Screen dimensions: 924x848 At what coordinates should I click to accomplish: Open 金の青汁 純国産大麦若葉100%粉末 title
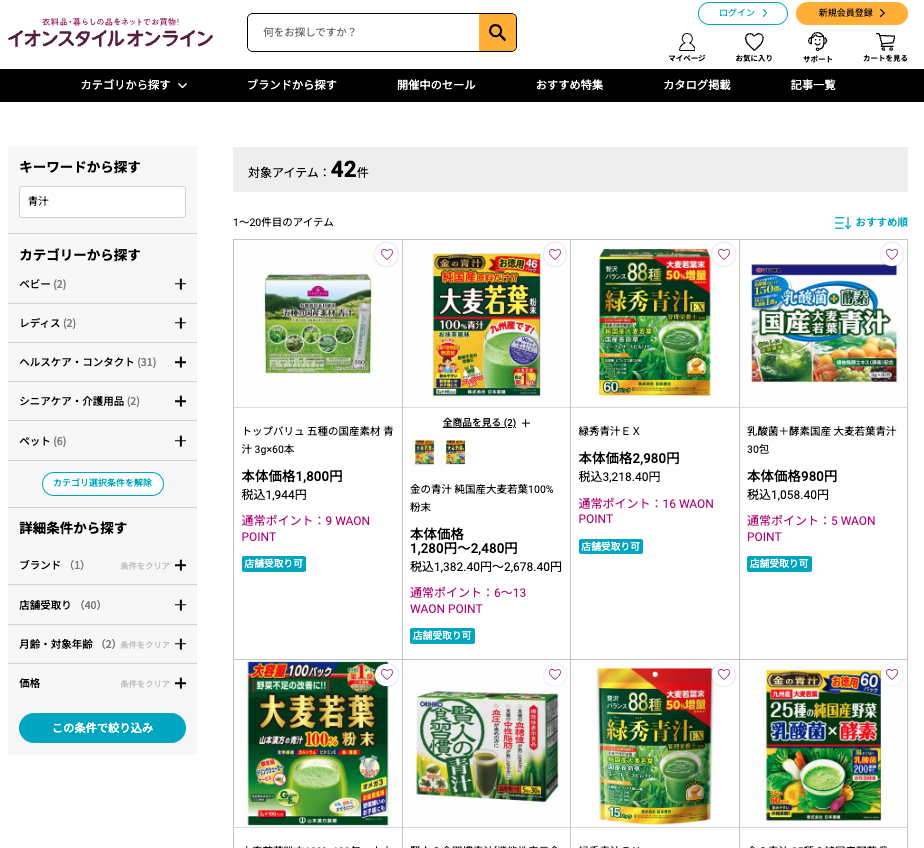point(482,498)
